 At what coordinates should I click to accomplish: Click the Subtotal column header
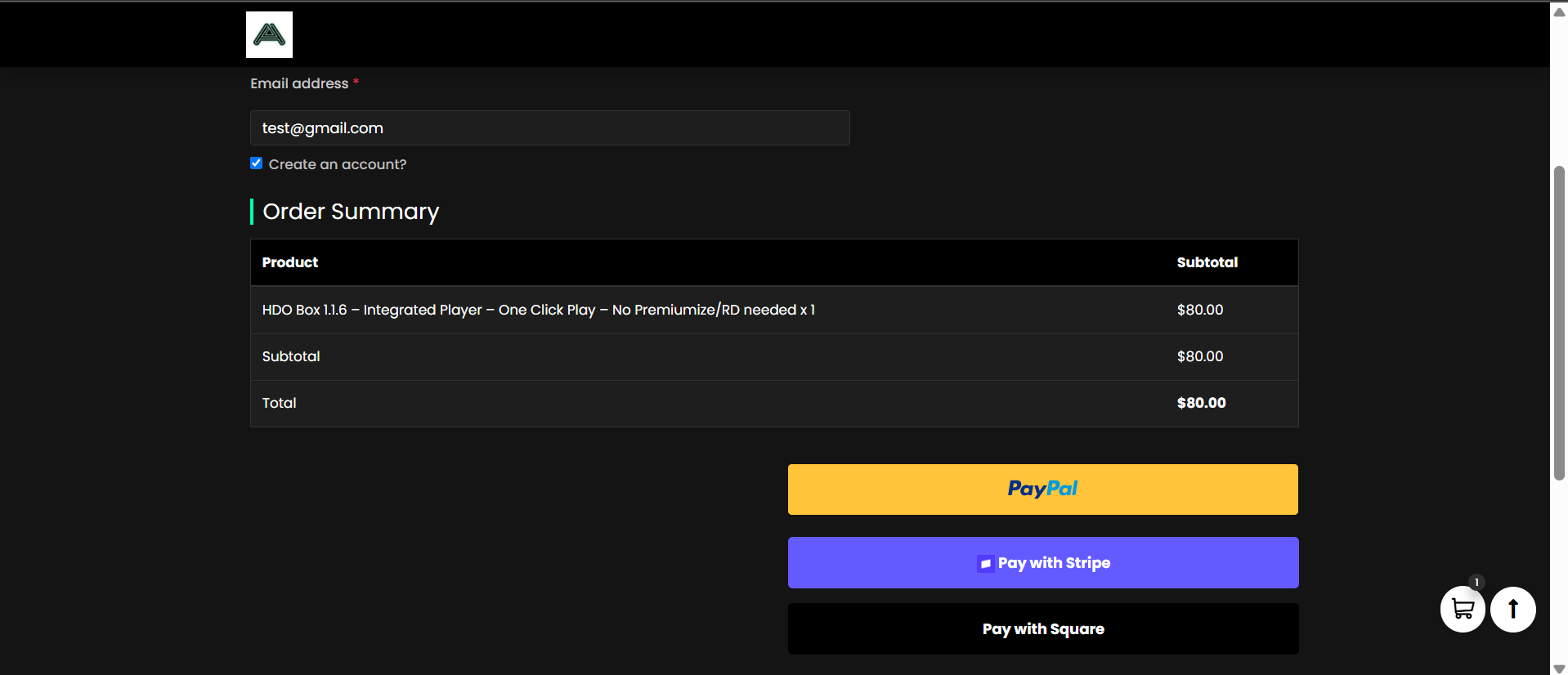1207,262
